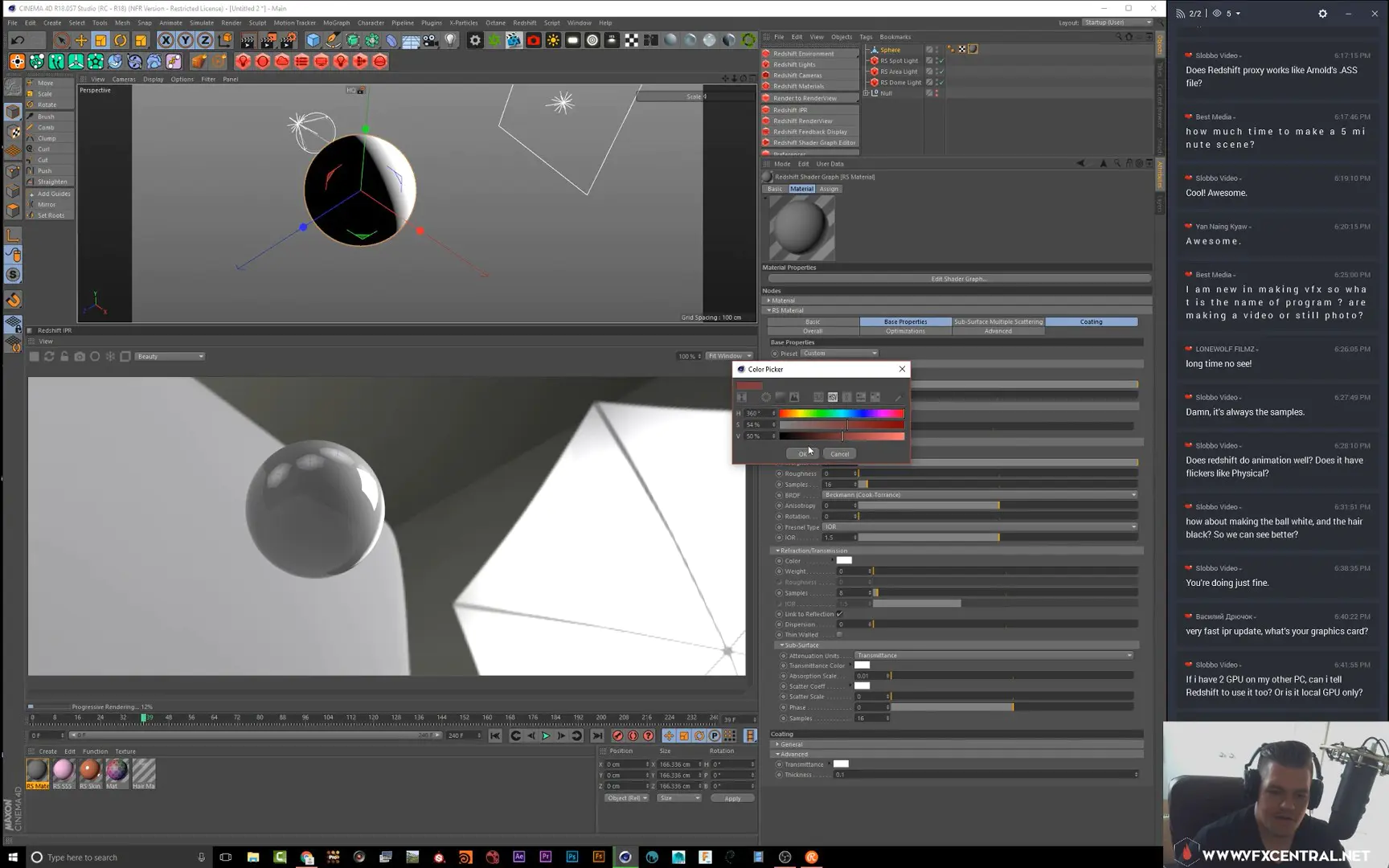The height and width of the screenshot is (868, 1389).
Task: Open the Fit Window dropdown in IPR
Action: click(x=729, y=356)
